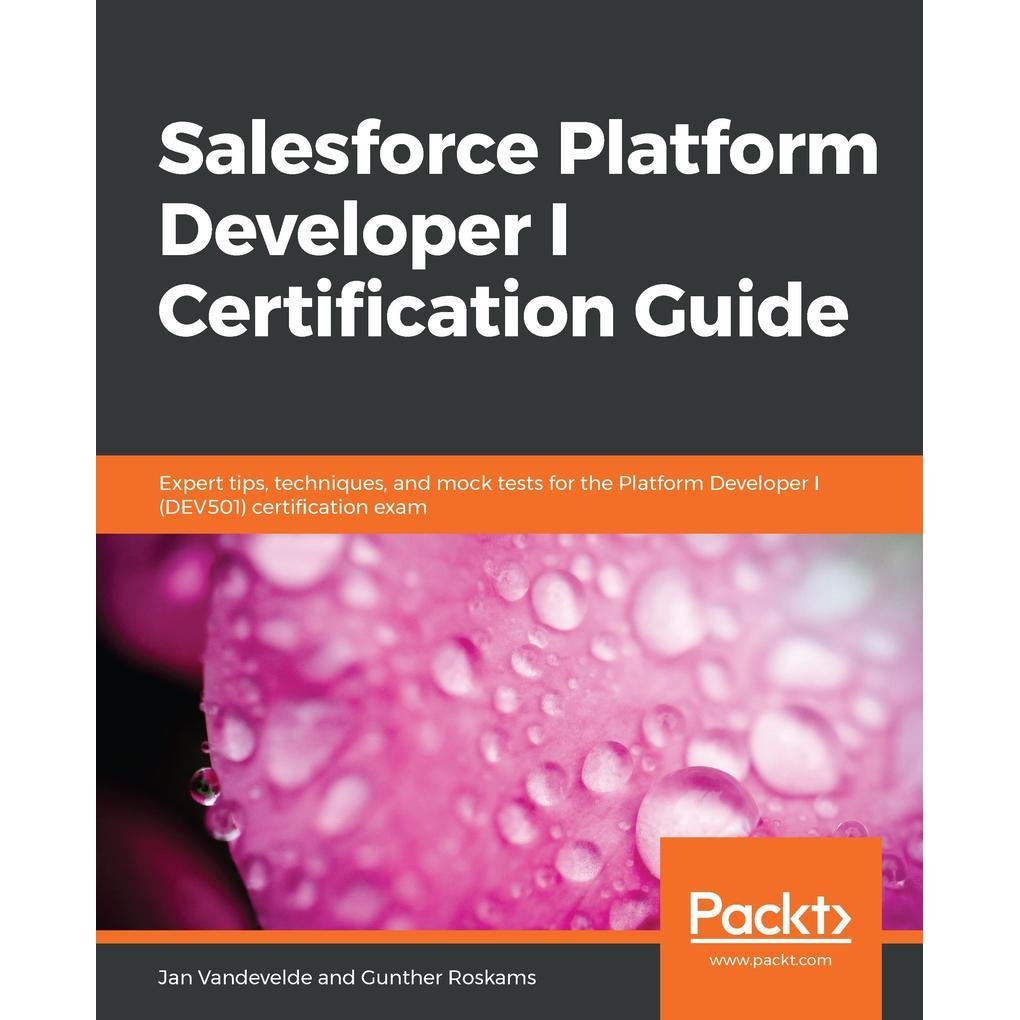Click the dark gray header area below the title
Screen dimensions: 1020x1020
(x=509, y=397)
